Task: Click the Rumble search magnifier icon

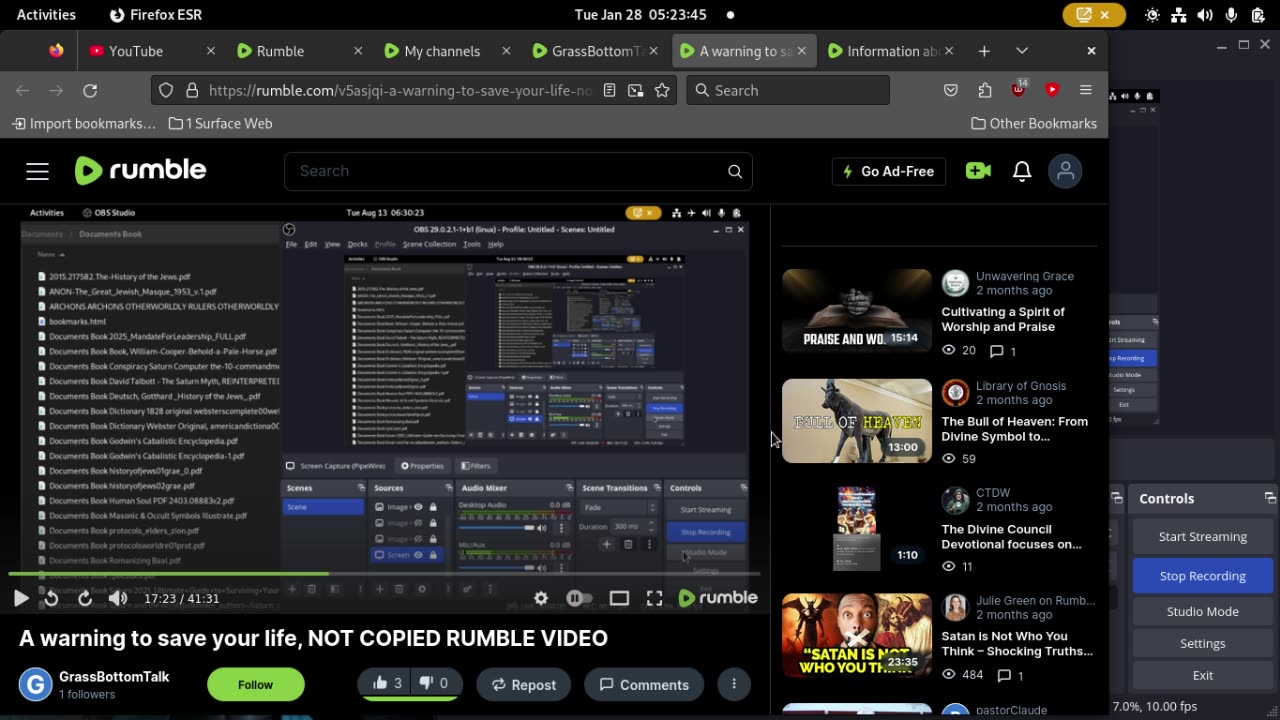Action: tap(735, 171)
